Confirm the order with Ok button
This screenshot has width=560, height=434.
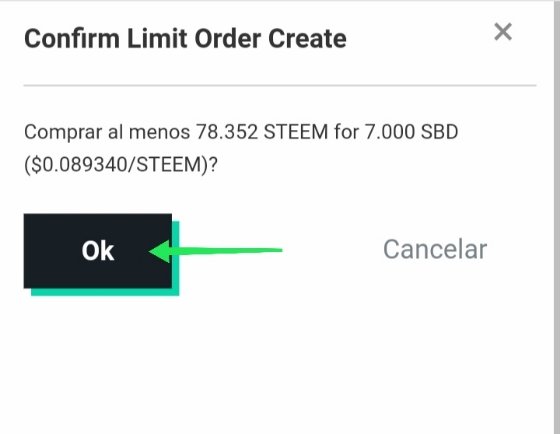pyautogui.click(x=98, y=251)
